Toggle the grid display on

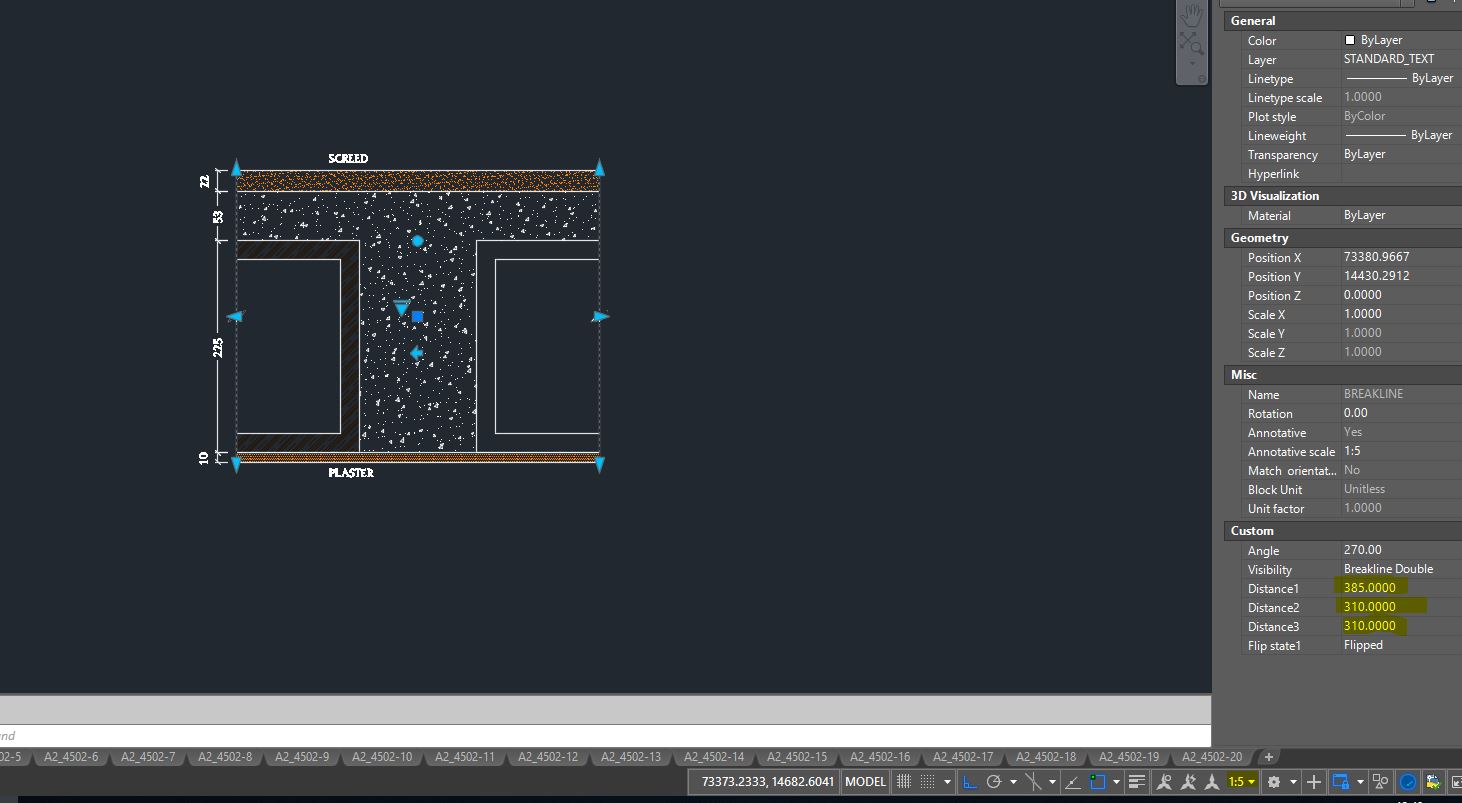coord(905,781)
